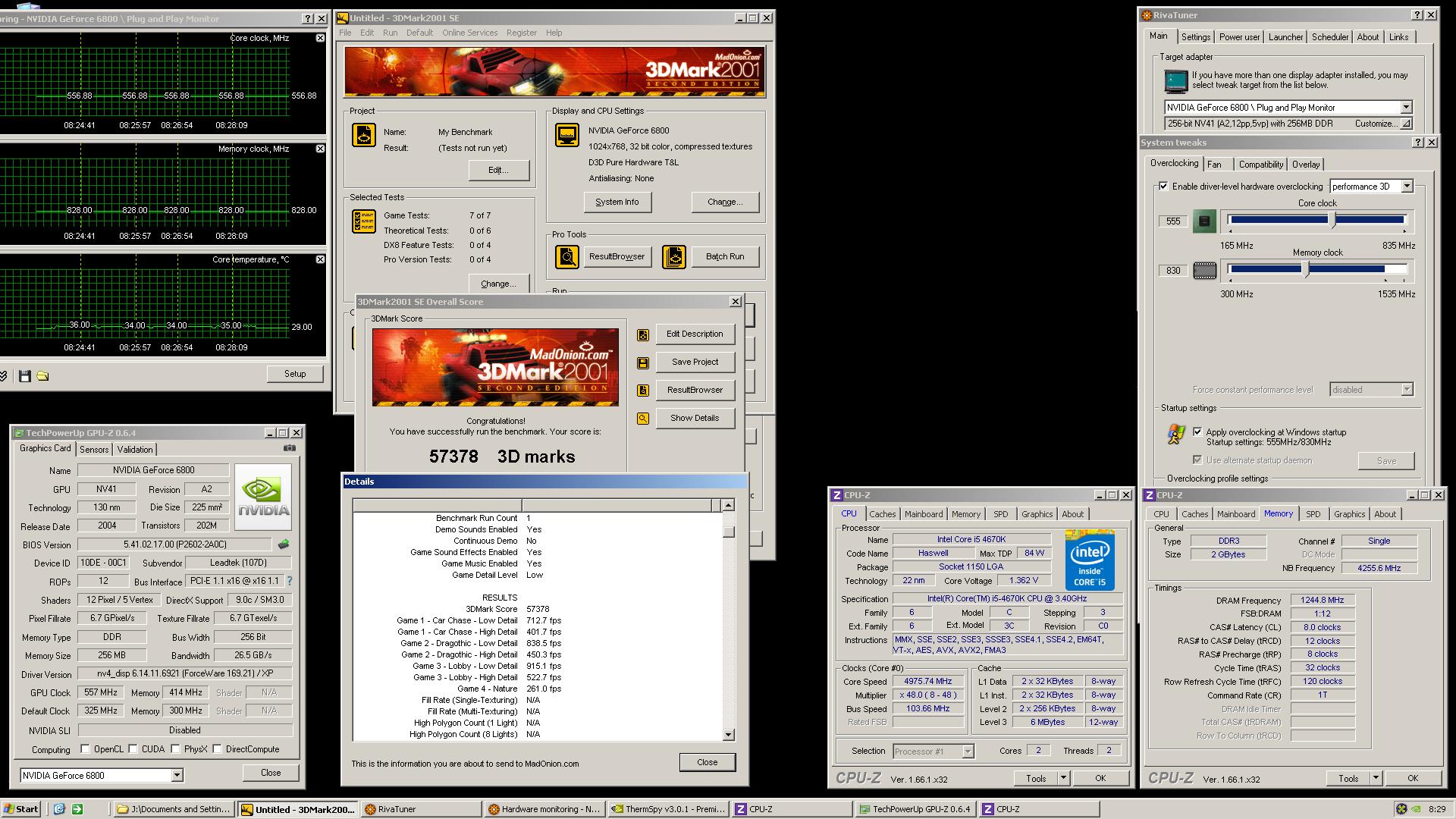Image resolution: width=1456 pixels, height=819 pixels.
Task: Toggle the OpenCL checkbox in GPU-Z
Action: click(x=85, y=749)
